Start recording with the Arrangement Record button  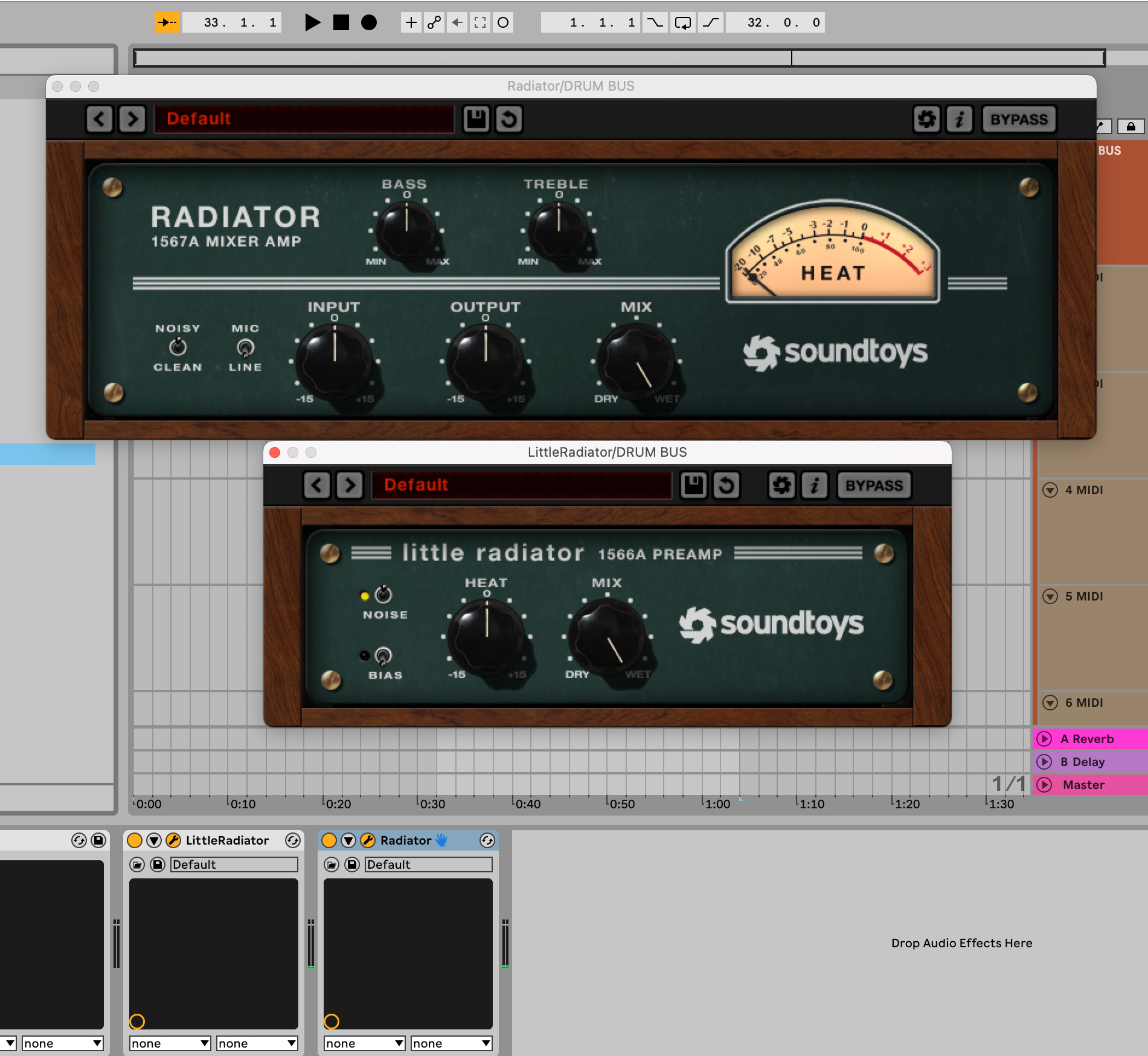[369, 22]
